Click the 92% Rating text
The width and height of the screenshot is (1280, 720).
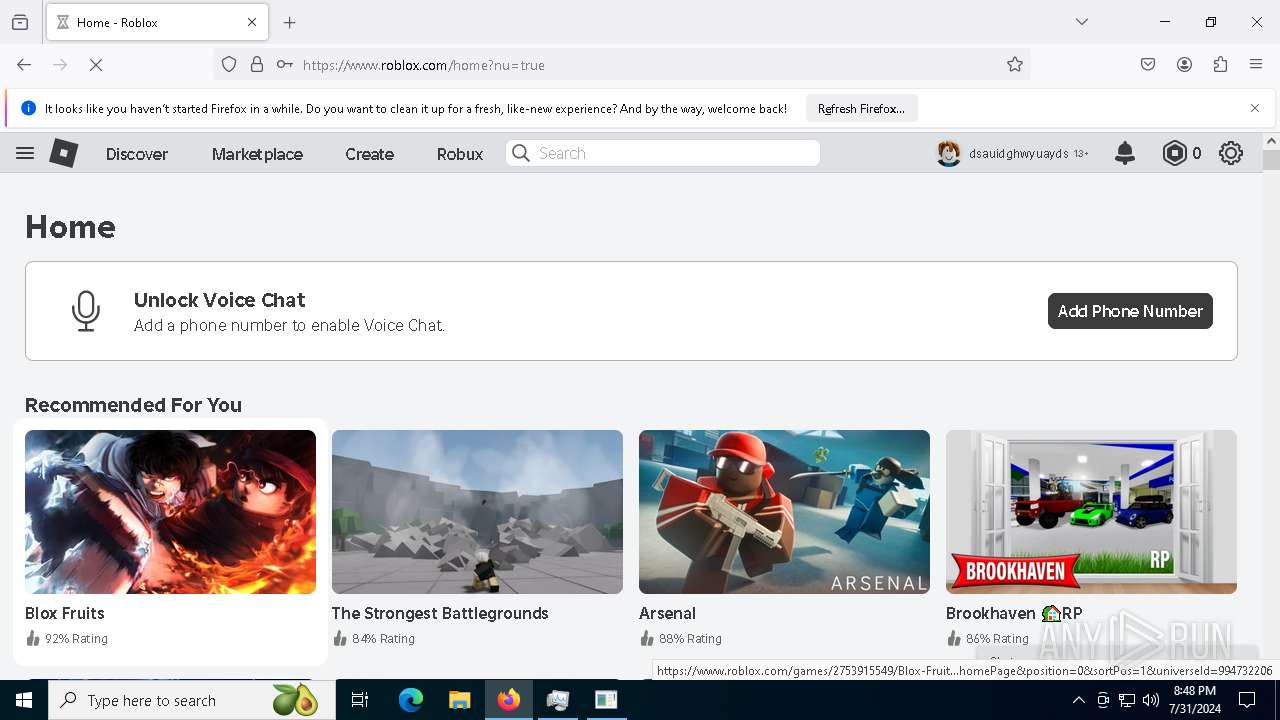pyautogui.click(x=76, y=639)
